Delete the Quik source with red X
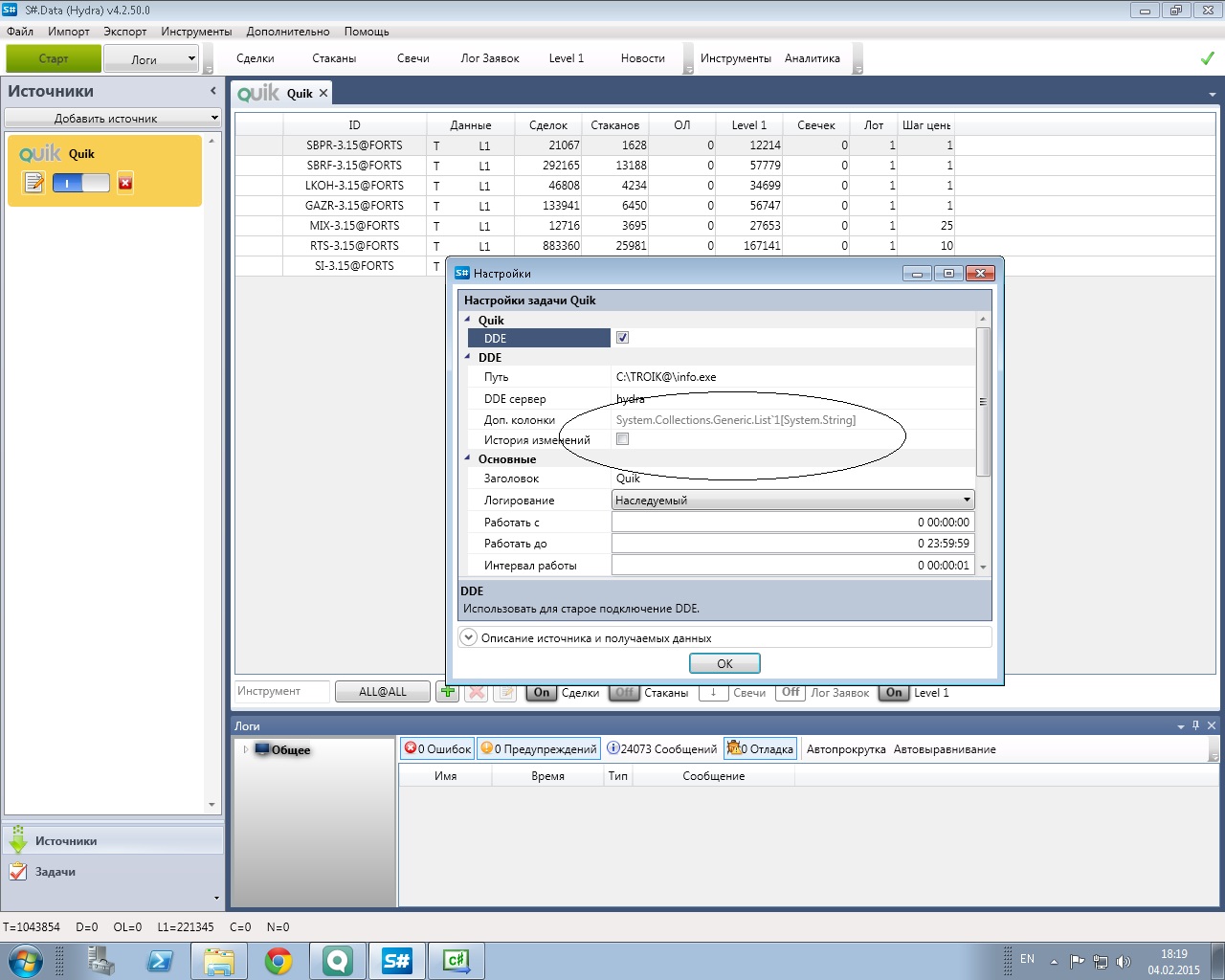 click(x=125, y=182)
